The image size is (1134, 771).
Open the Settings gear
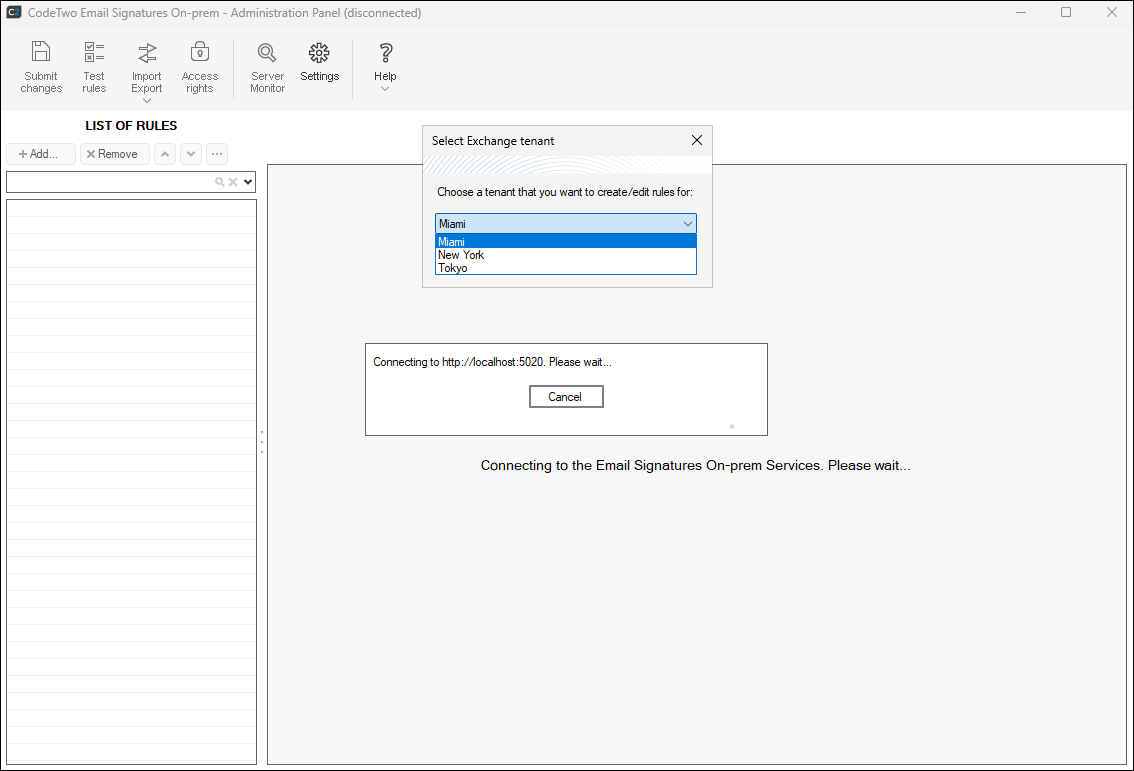[319, 62]
